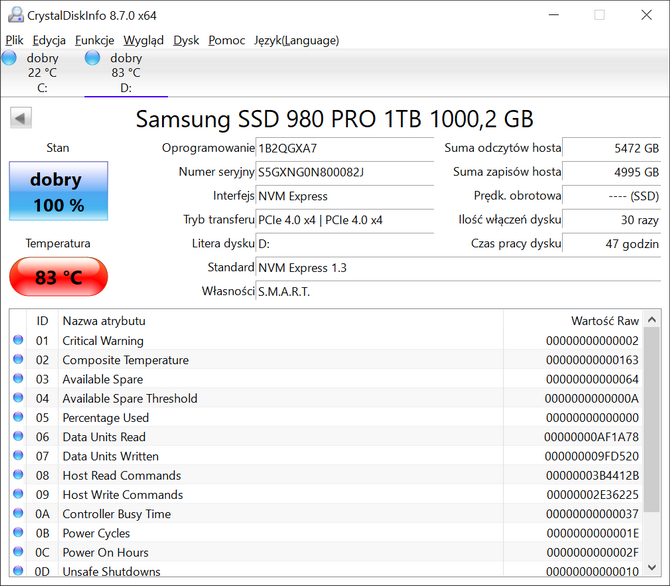Screen dimensions: 670x586
Task: Click the status orb for Power Cycles
Action: pyautogui.click(x=18, y=532)
